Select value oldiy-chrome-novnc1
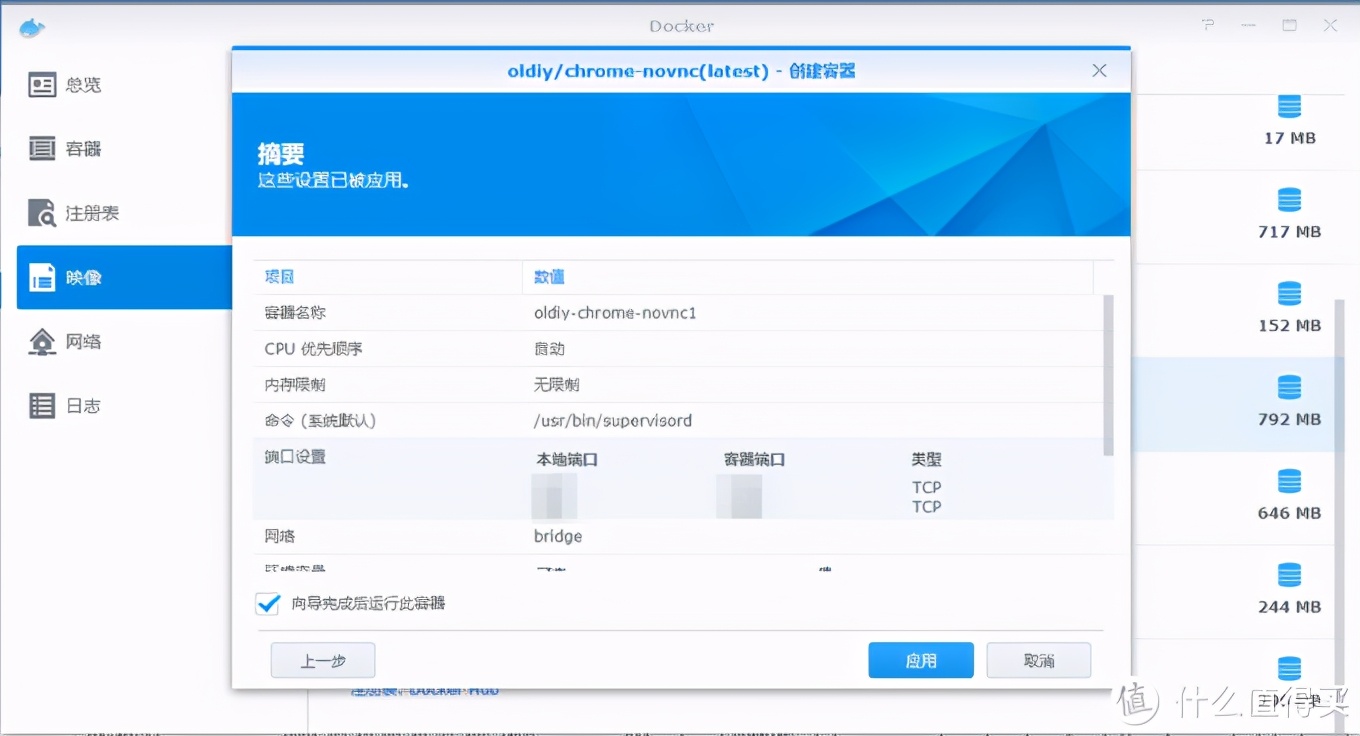The height and width of the screenshot is (736, 1360). [615, 313]
